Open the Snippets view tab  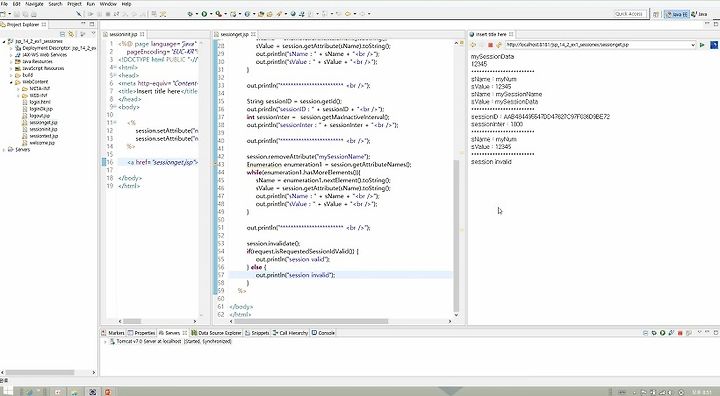(258, 333)
